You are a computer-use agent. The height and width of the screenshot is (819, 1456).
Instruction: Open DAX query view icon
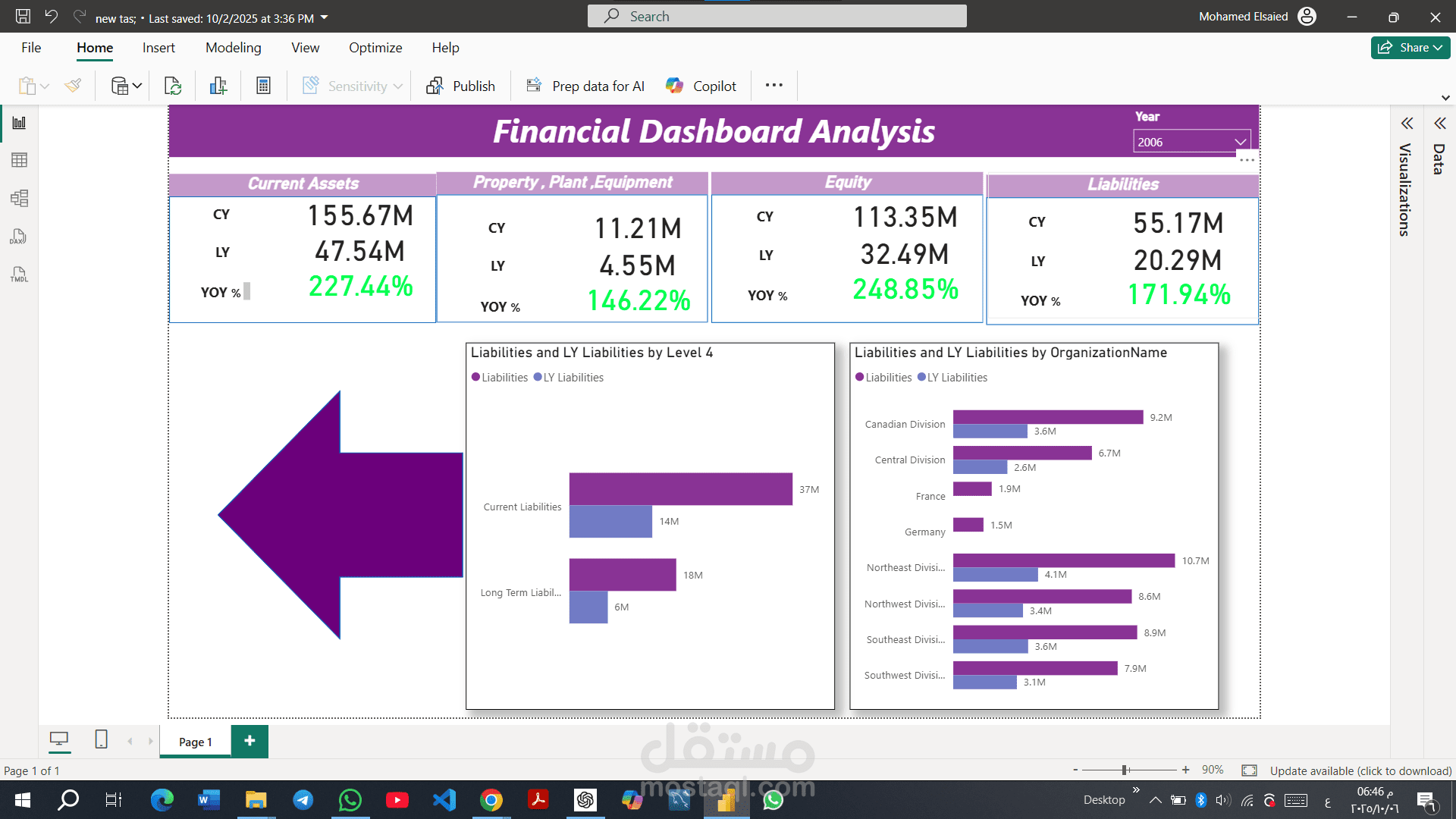19,237
